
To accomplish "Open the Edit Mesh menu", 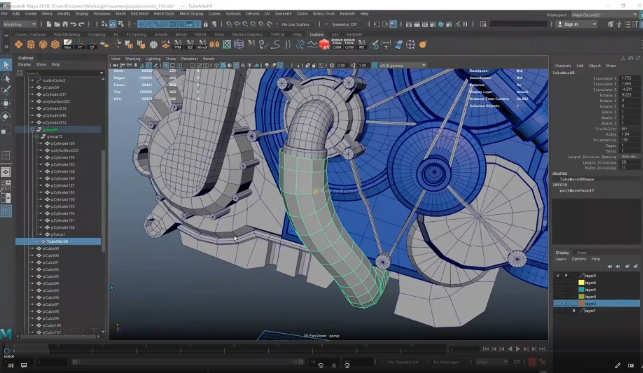I will (x=140, y=14).
